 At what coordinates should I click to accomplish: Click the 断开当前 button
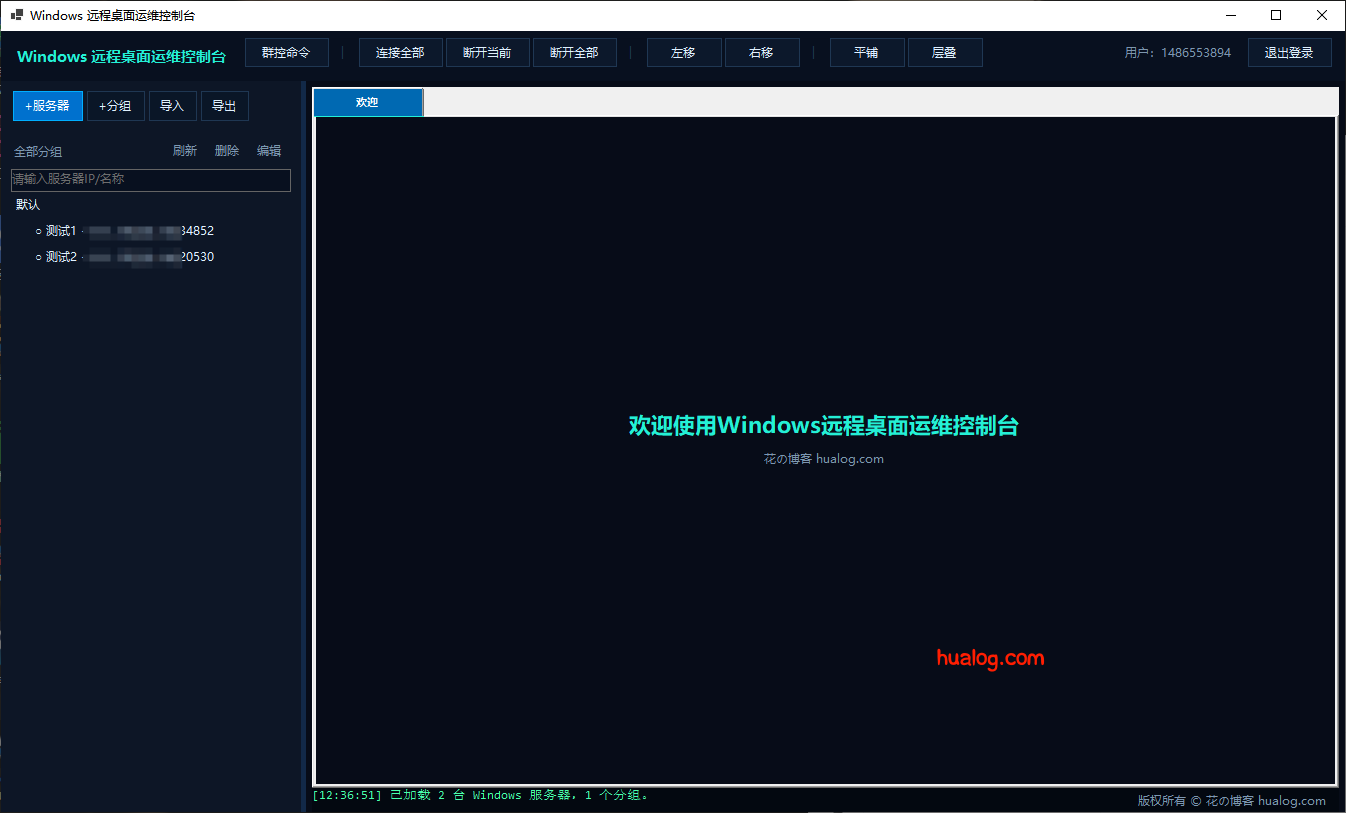pyautogui.click(x=487, y=53)
